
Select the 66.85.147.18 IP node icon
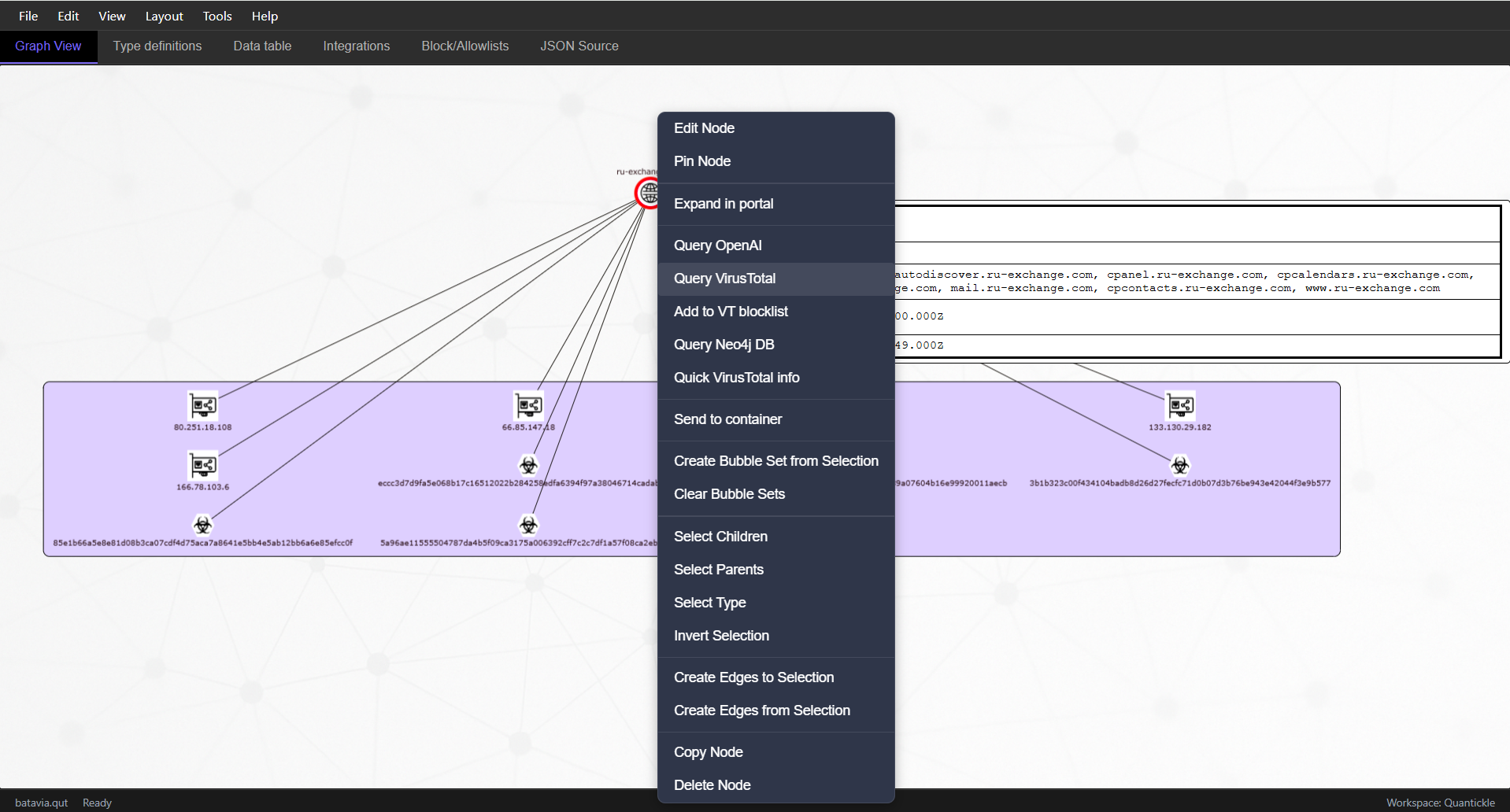click(x=528, y=406)
